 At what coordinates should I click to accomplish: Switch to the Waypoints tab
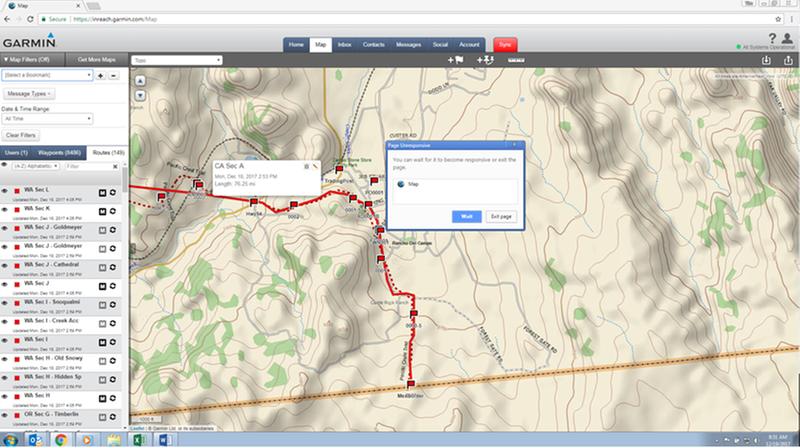tap(61, 151)
